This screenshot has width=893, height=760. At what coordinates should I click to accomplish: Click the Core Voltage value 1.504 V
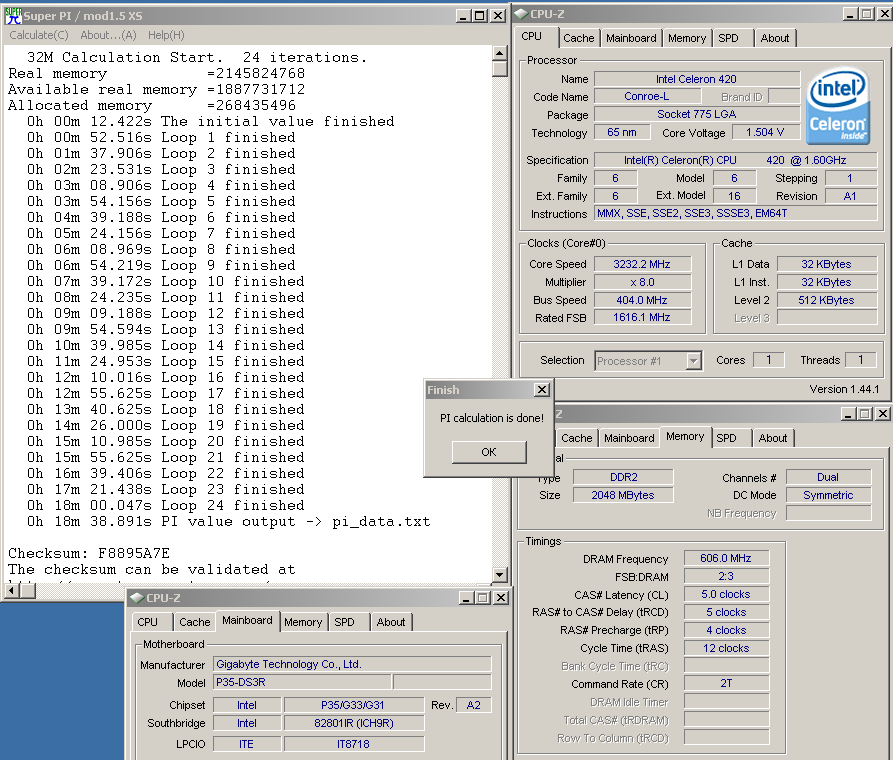pos(765,133)
